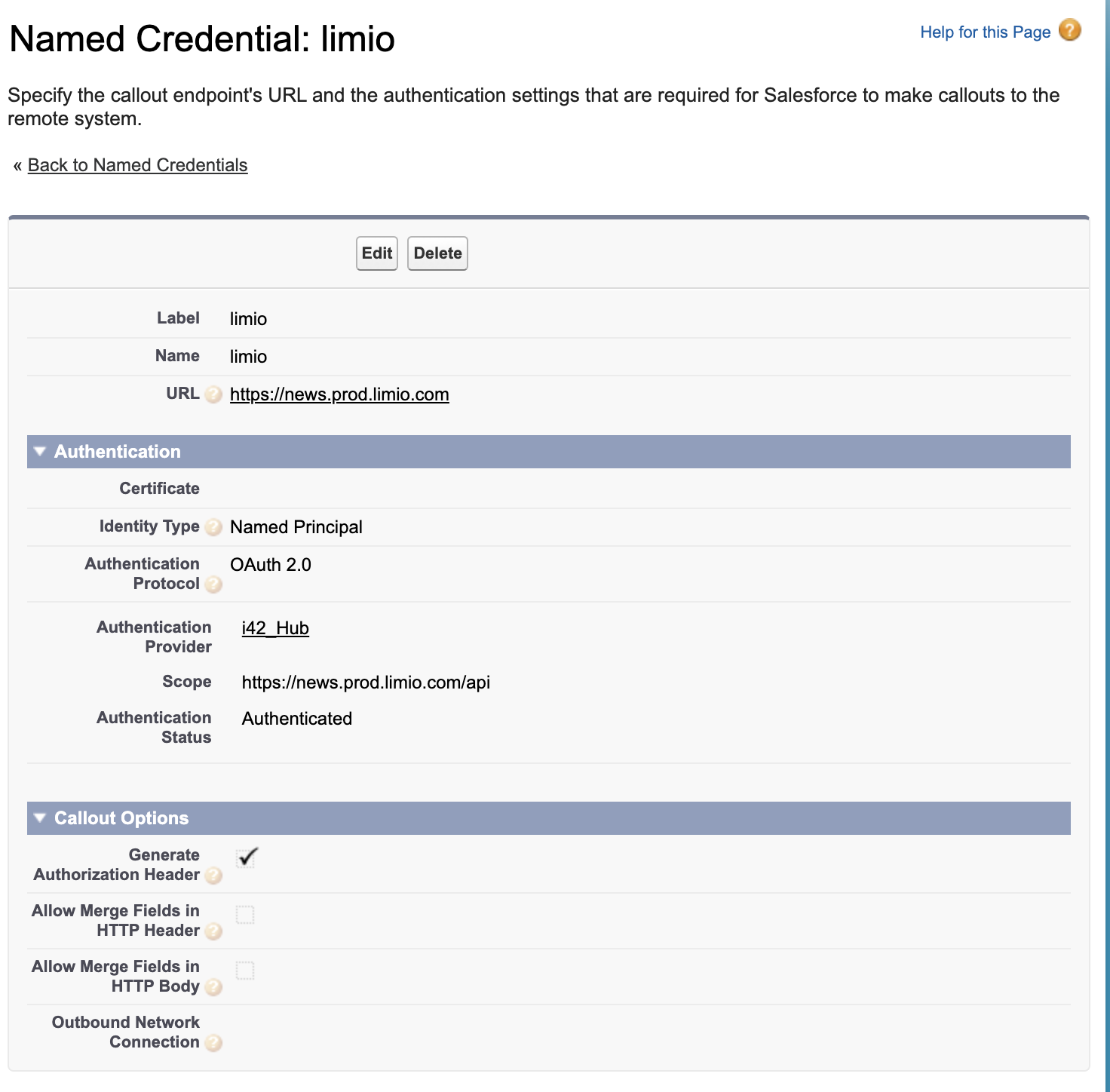Select the scope value https://news.prod.limio.com/api

point(366,682)
